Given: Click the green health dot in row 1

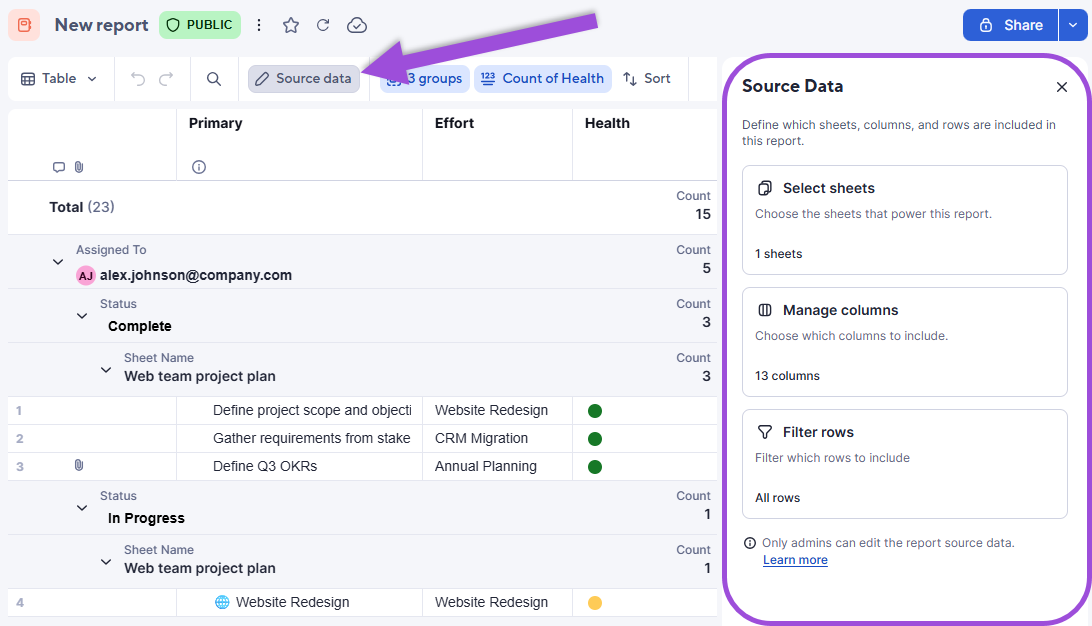Looking at the screenshot, I should click(595, 411).
